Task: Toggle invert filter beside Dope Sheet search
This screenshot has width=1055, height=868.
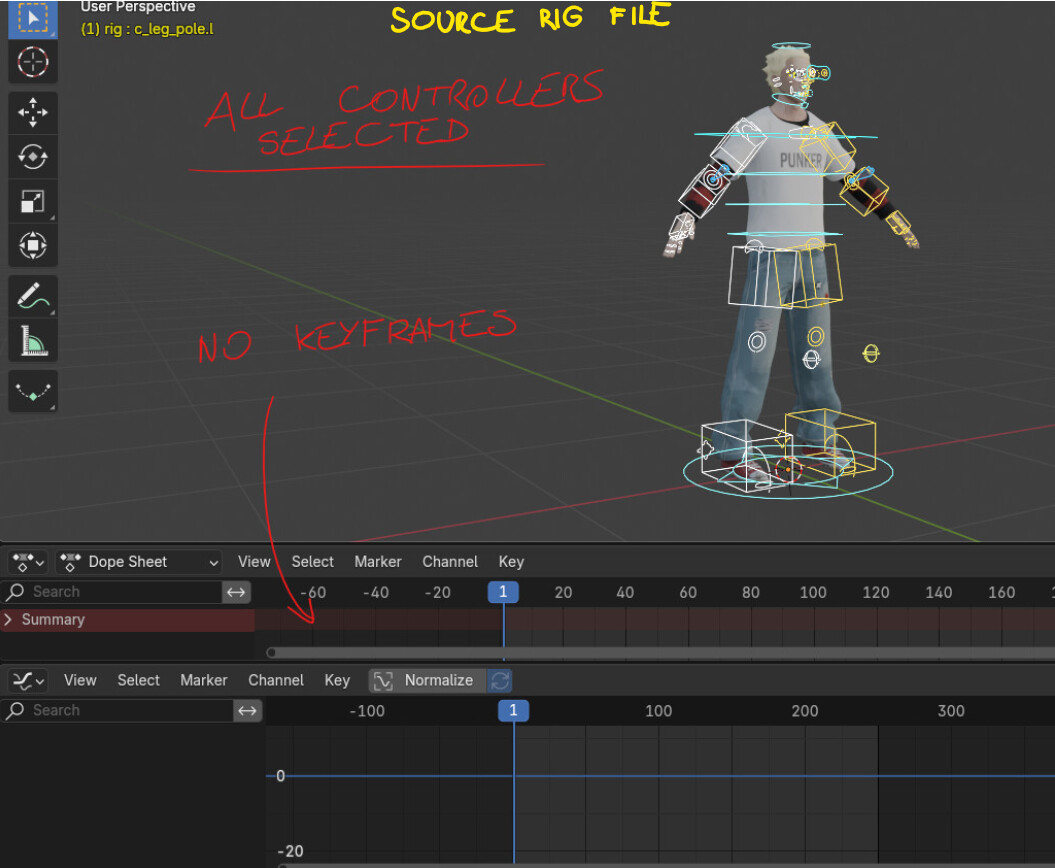Action: pos(236,591)
